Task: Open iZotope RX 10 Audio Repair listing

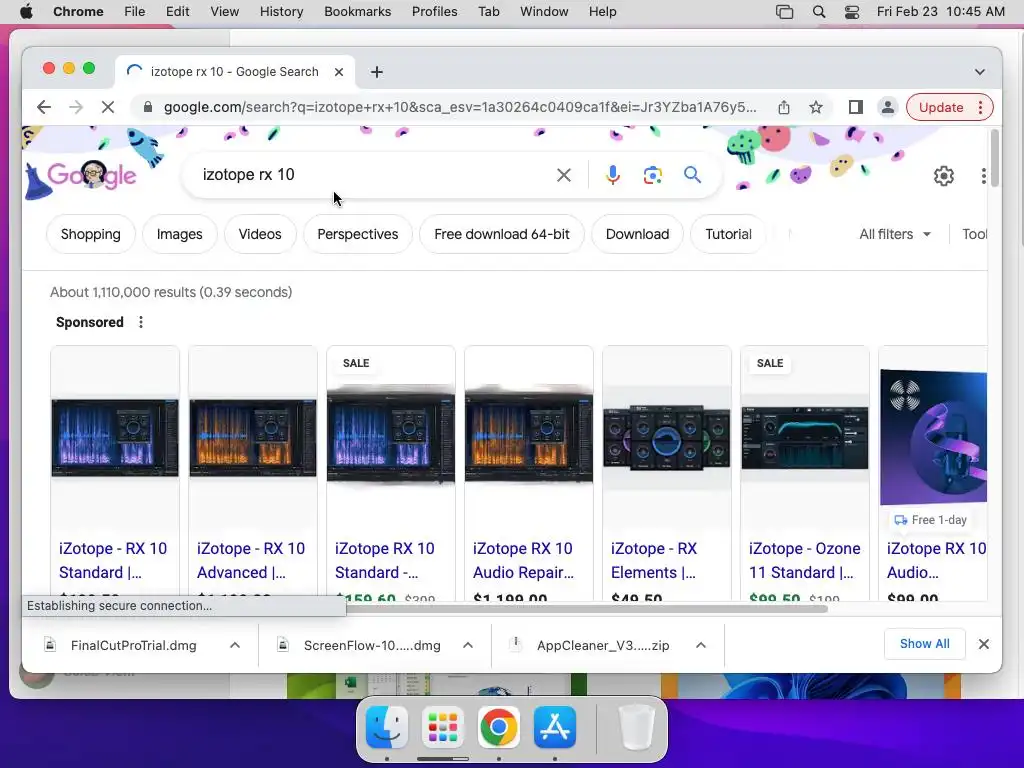Action: tap(523, 560)
